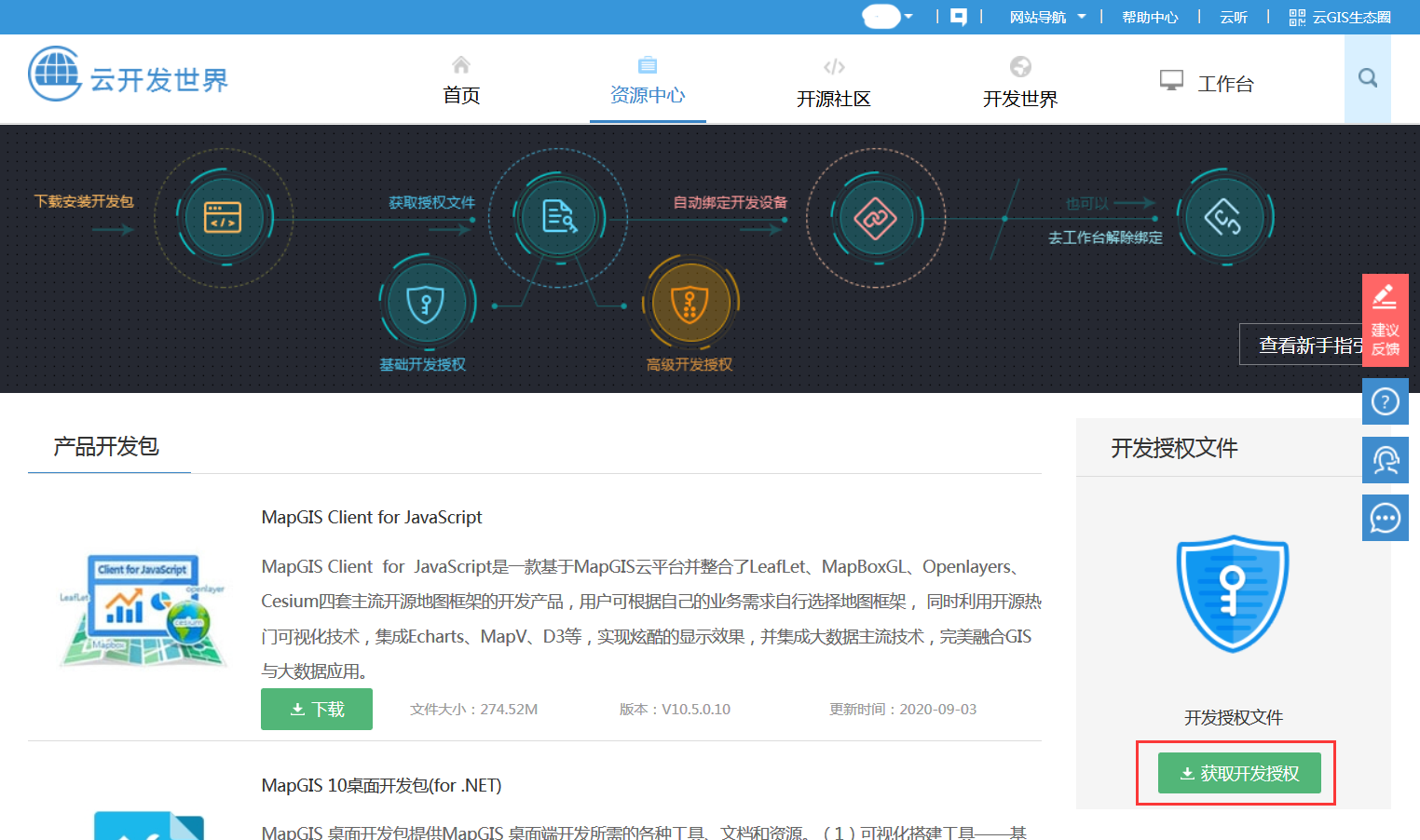Click the 云开发世界 globe logo

point(55,74)
